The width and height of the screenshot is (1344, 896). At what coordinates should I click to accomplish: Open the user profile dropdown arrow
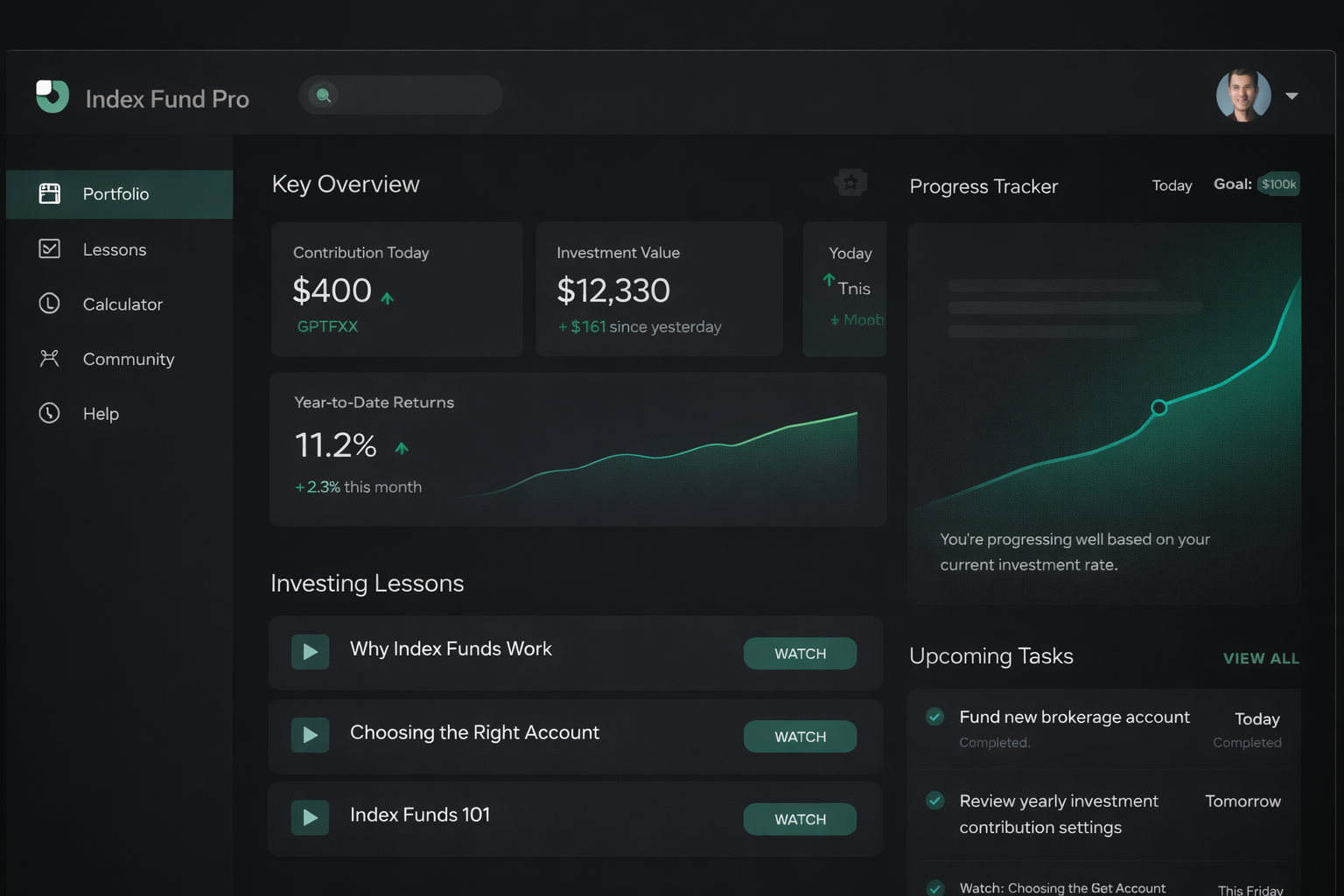point(1291,95)
